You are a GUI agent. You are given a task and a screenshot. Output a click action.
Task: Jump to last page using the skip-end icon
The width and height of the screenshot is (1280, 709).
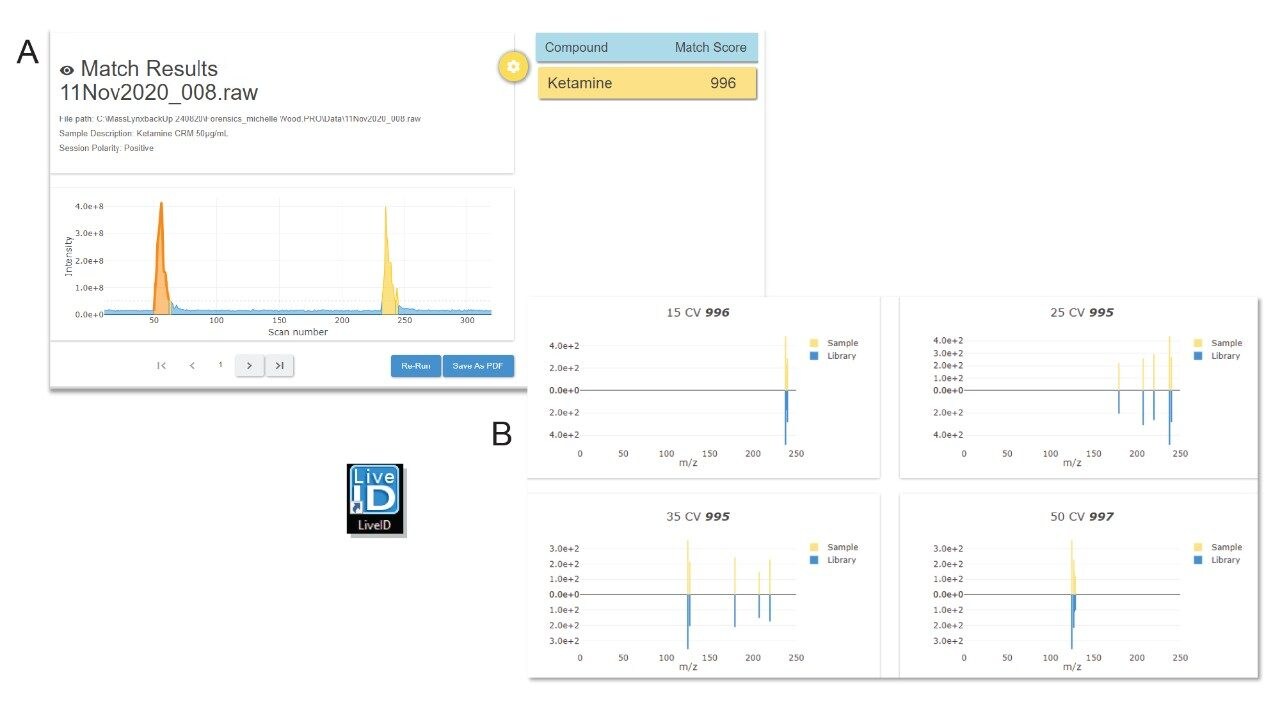[x=279, y=365]
